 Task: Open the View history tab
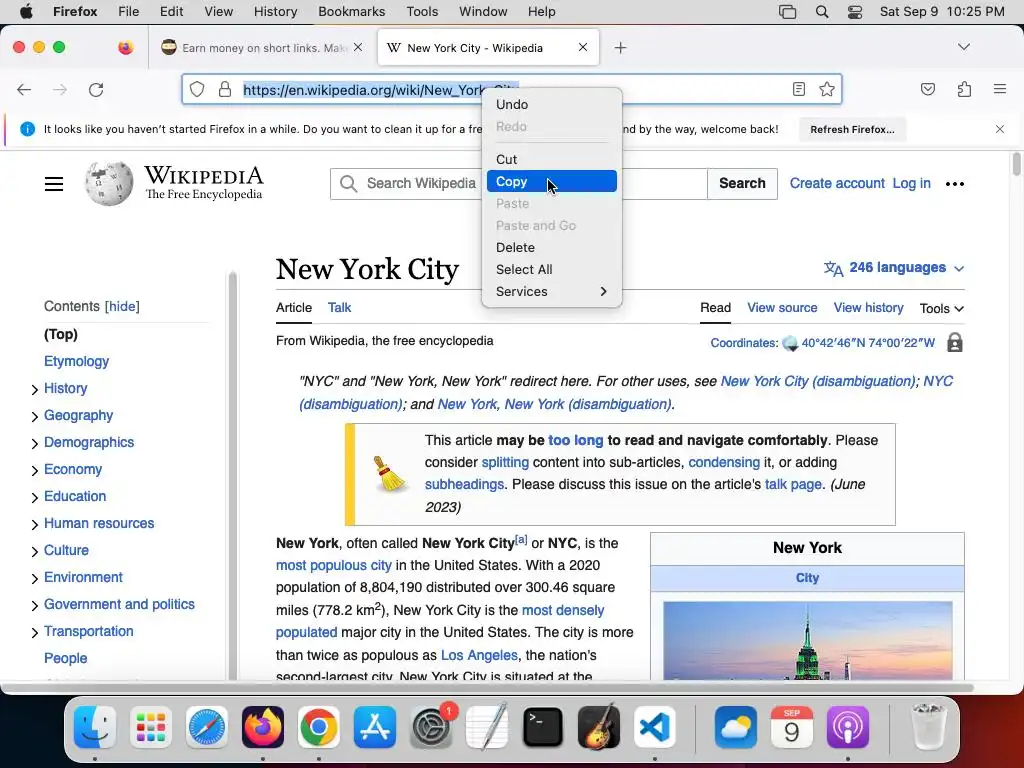pos(869,308)
